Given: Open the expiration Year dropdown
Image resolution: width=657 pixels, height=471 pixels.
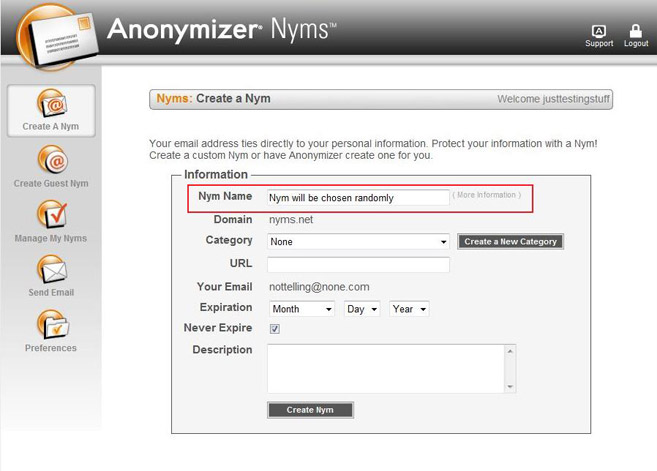Looking at the screenshot, I should click(x=409, y=309).
